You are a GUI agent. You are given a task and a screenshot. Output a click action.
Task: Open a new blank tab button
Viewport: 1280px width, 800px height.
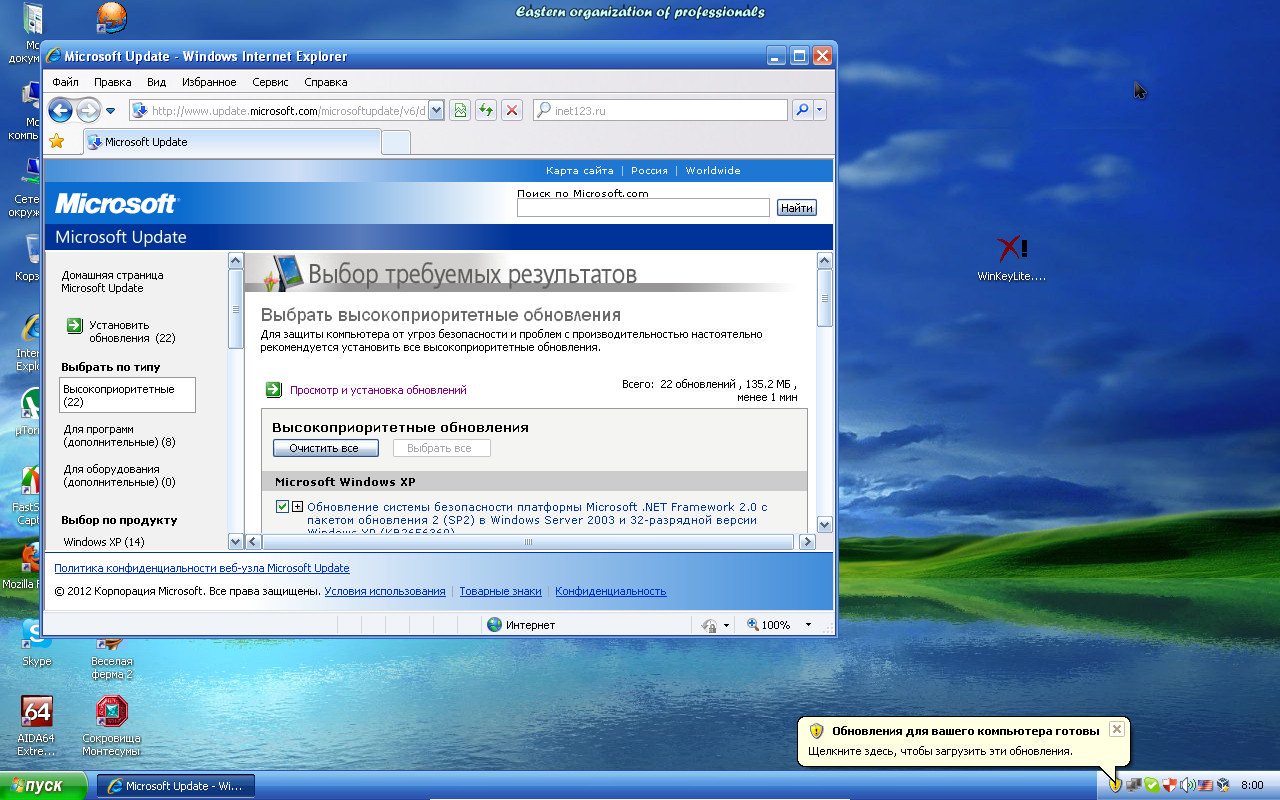click(x=396, y=143)
